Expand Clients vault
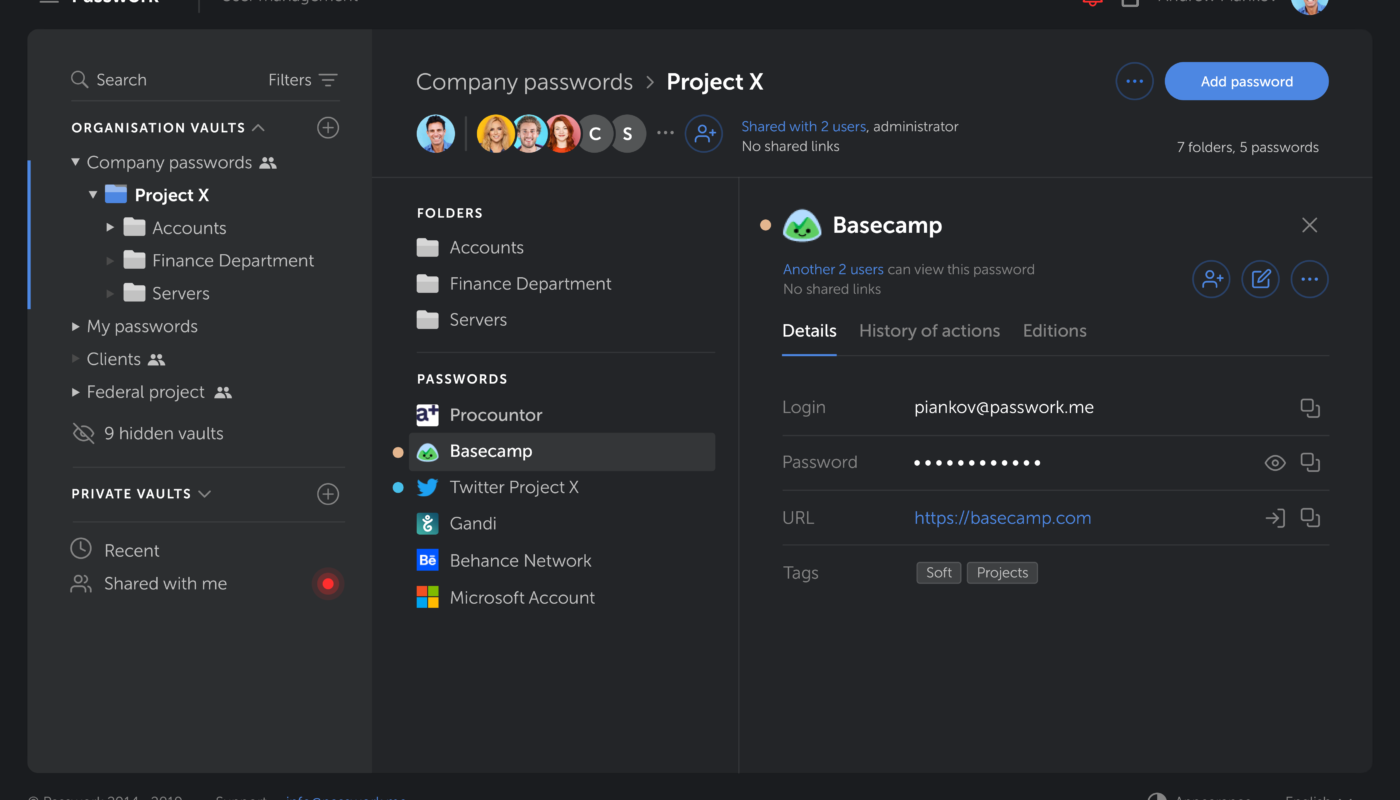The image size is (1400, 800). (x=75, y=359)
